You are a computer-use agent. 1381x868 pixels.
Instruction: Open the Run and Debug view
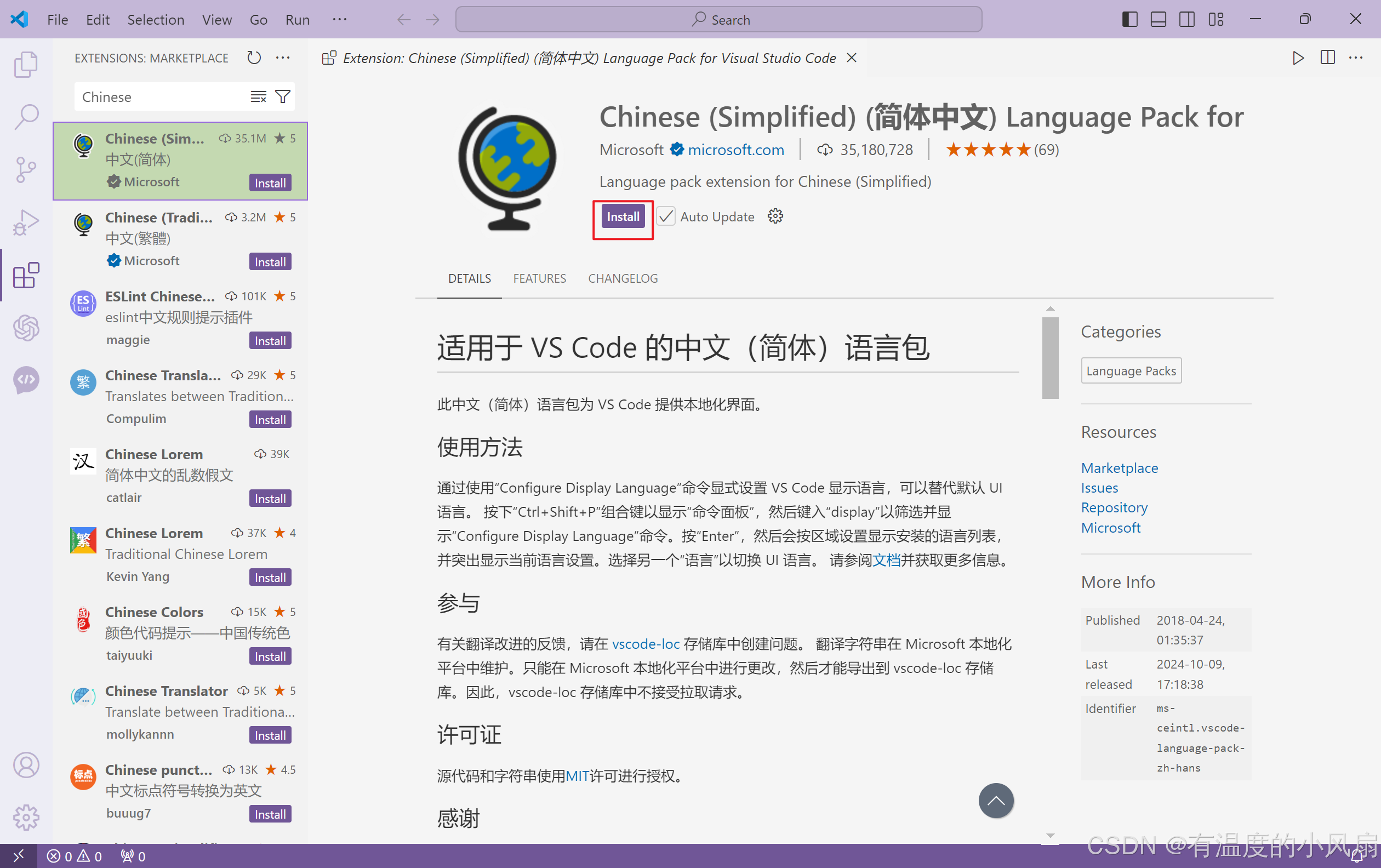26,222
